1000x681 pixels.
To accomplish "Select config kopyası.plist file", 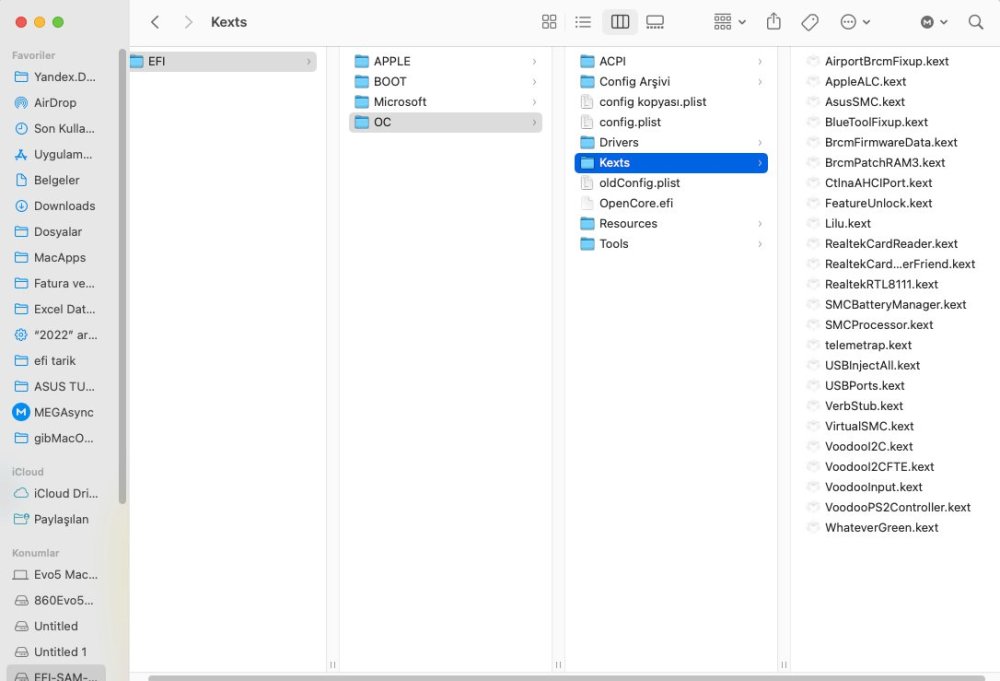I will click(x=671, y=102).
